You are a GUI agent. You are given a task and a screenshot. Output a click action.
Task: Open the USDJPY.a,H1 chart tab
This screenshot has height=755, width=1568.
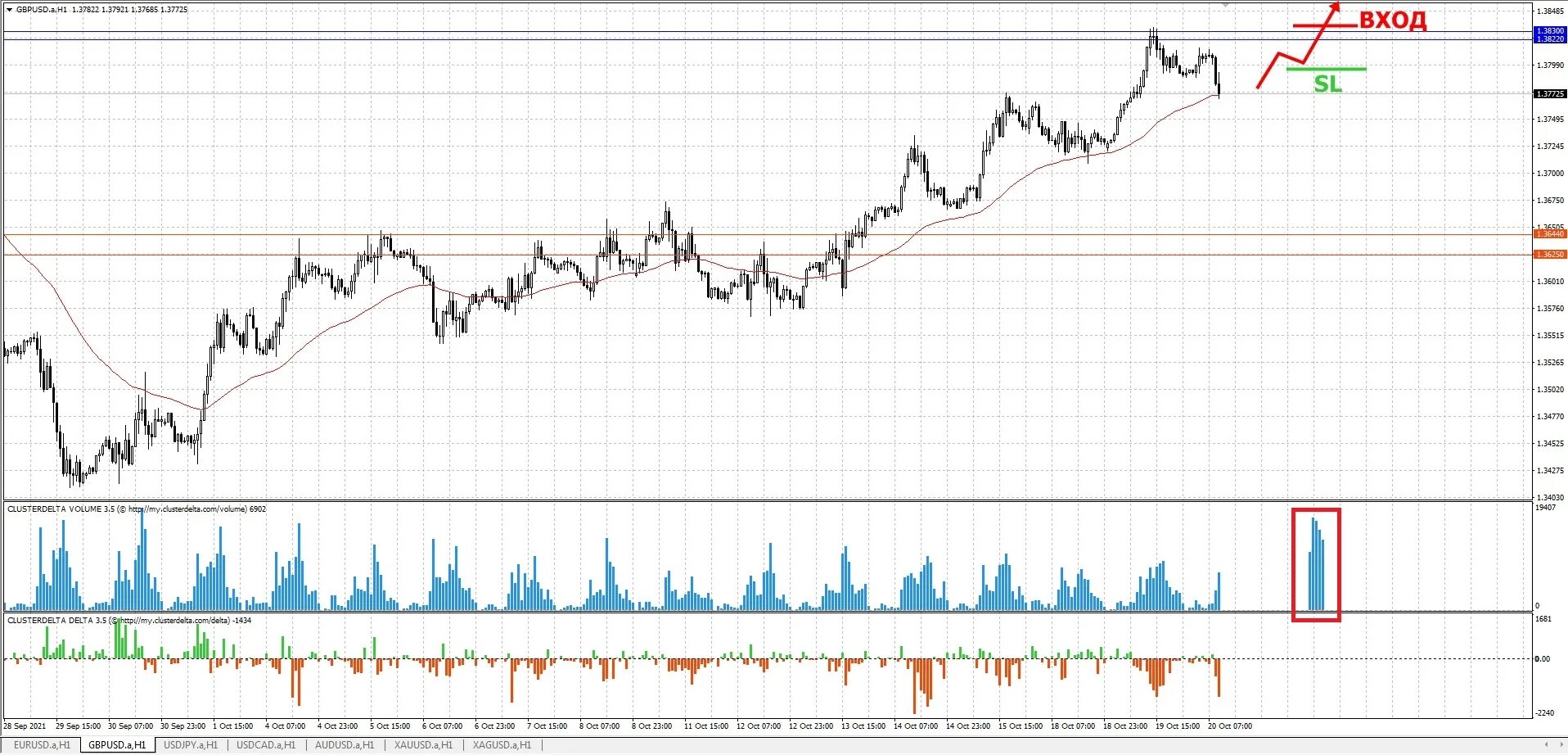pyautogui.click(x=191, y=745)
